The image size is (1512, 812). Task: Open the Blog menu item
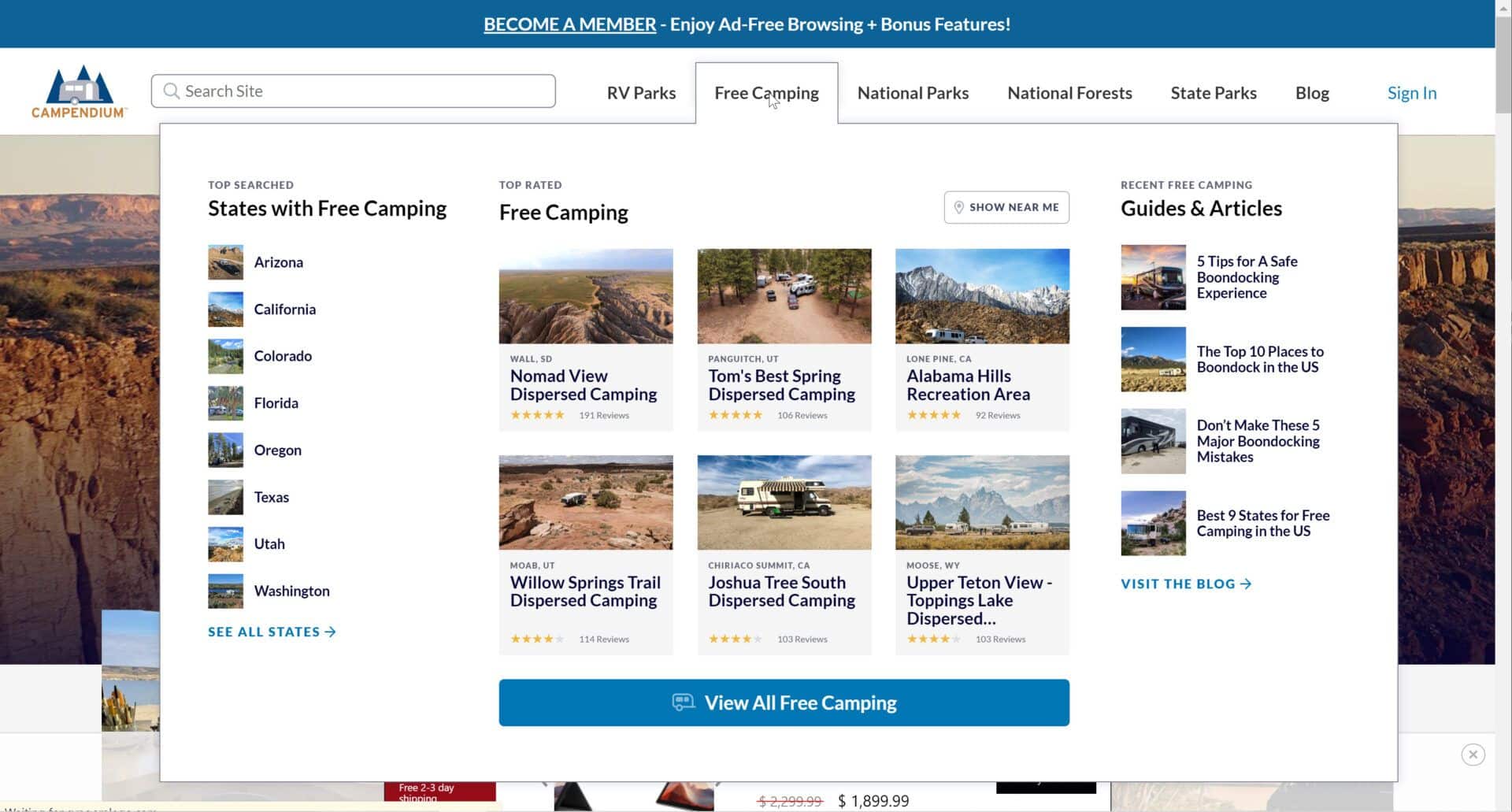[1312, 93]
